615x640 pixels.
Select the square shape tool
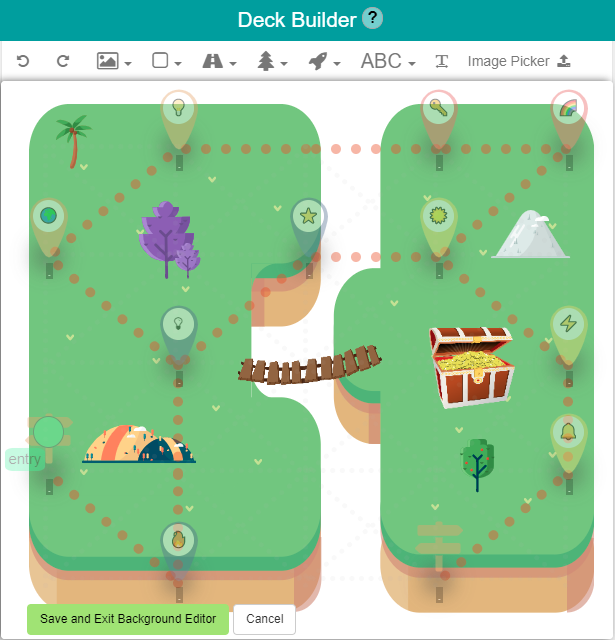point(160,60)
